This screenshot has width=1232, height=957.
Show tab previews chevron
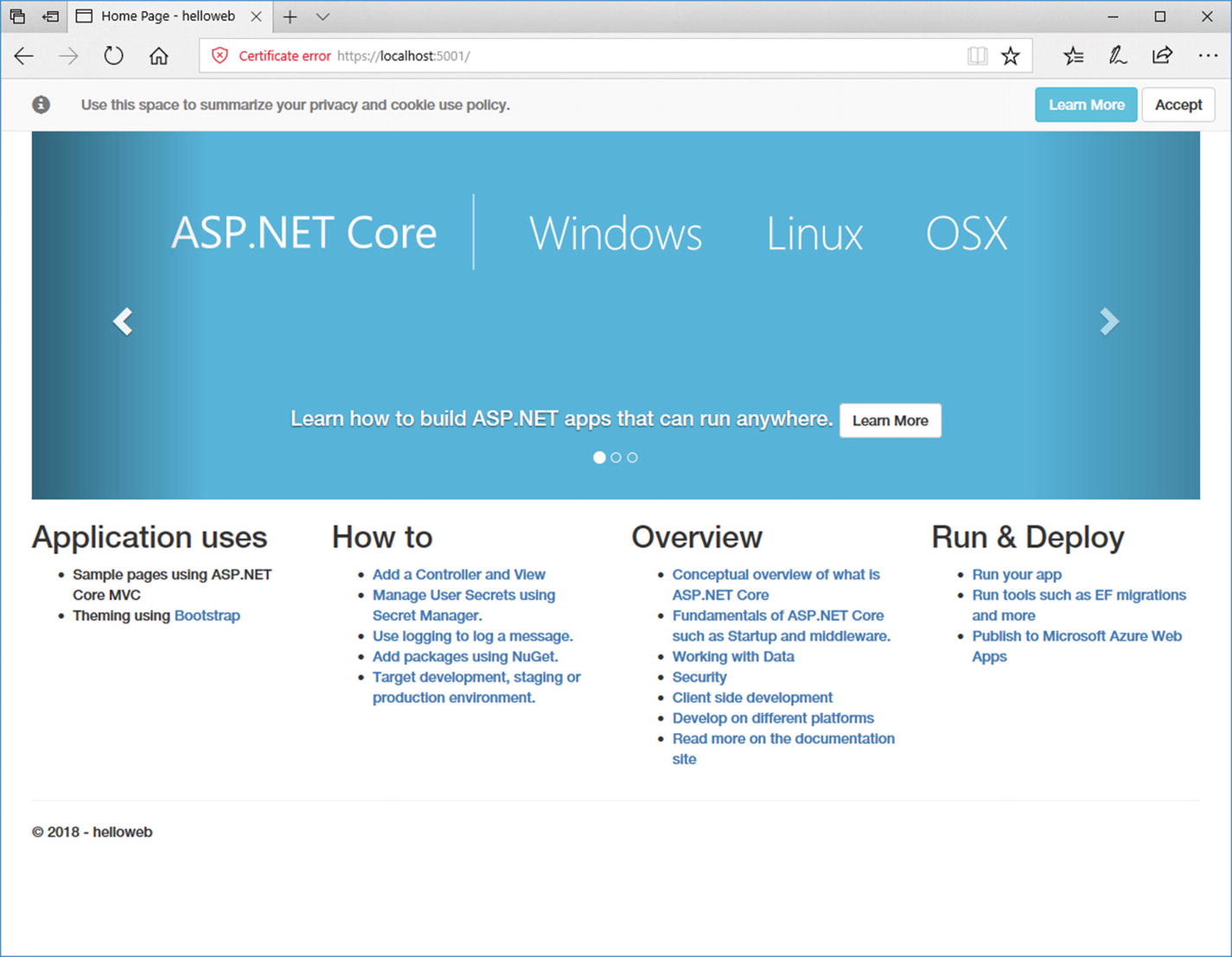click(322, 16)
